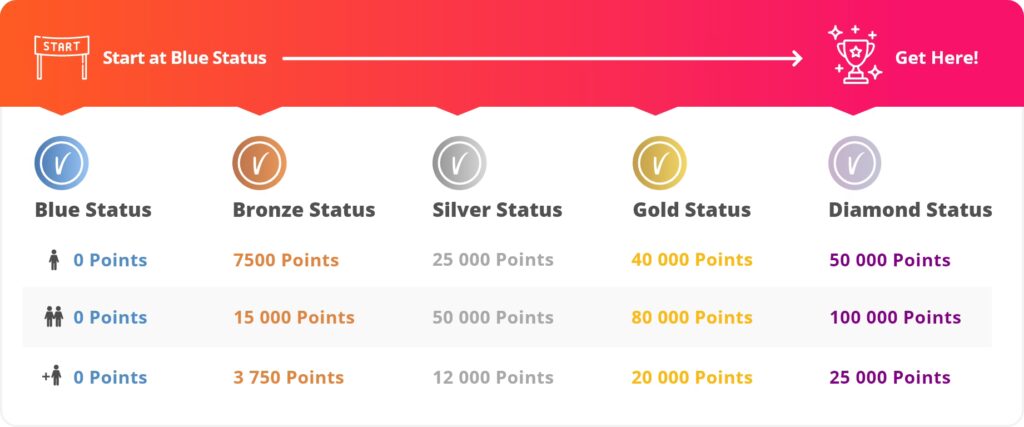
Task: Click the START banner icon
Action: pyautogui.click(x=61, y=56)
